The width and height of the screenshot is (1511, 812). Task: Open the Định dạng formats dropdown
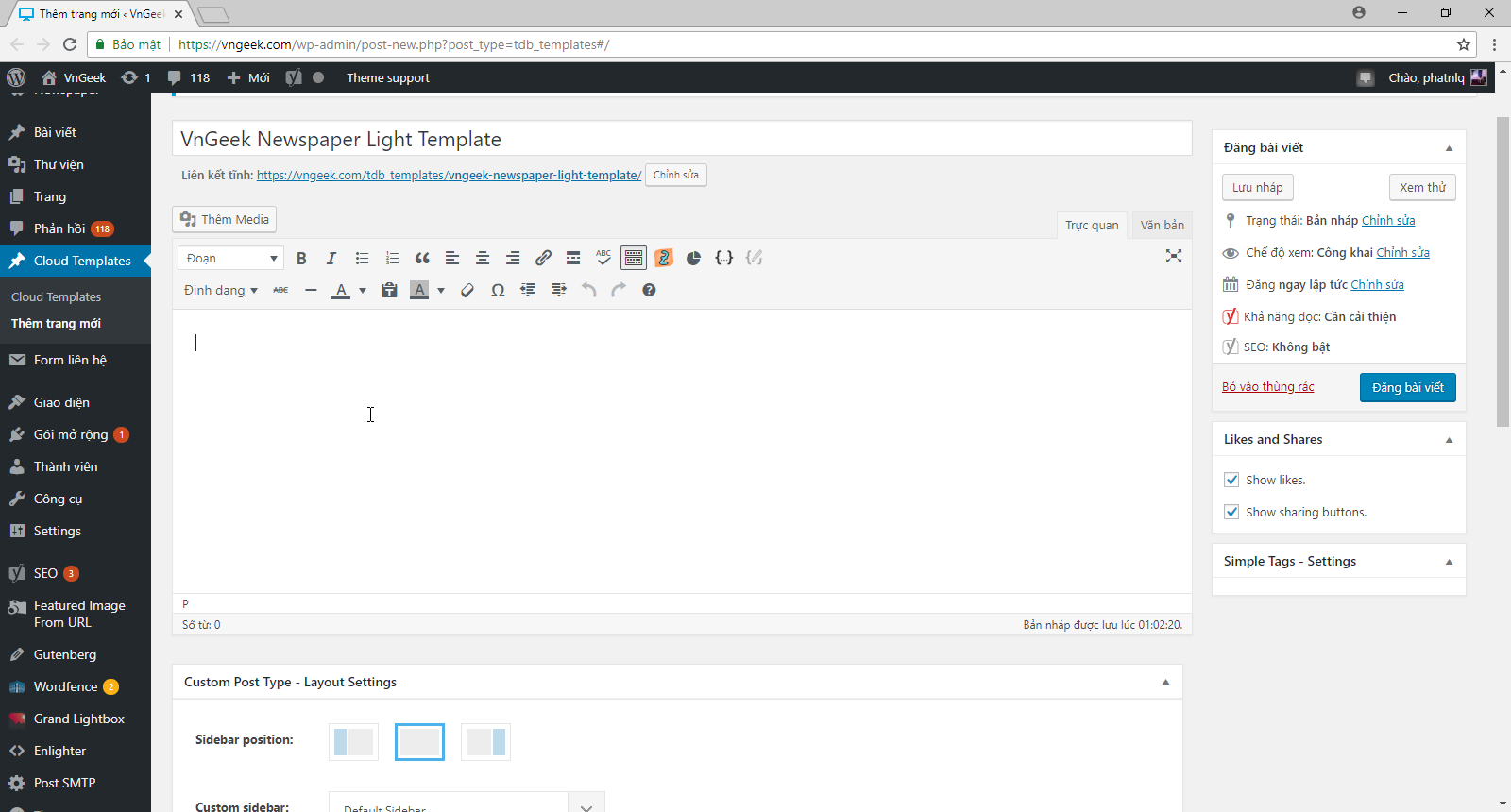click(x=221, y=290)
